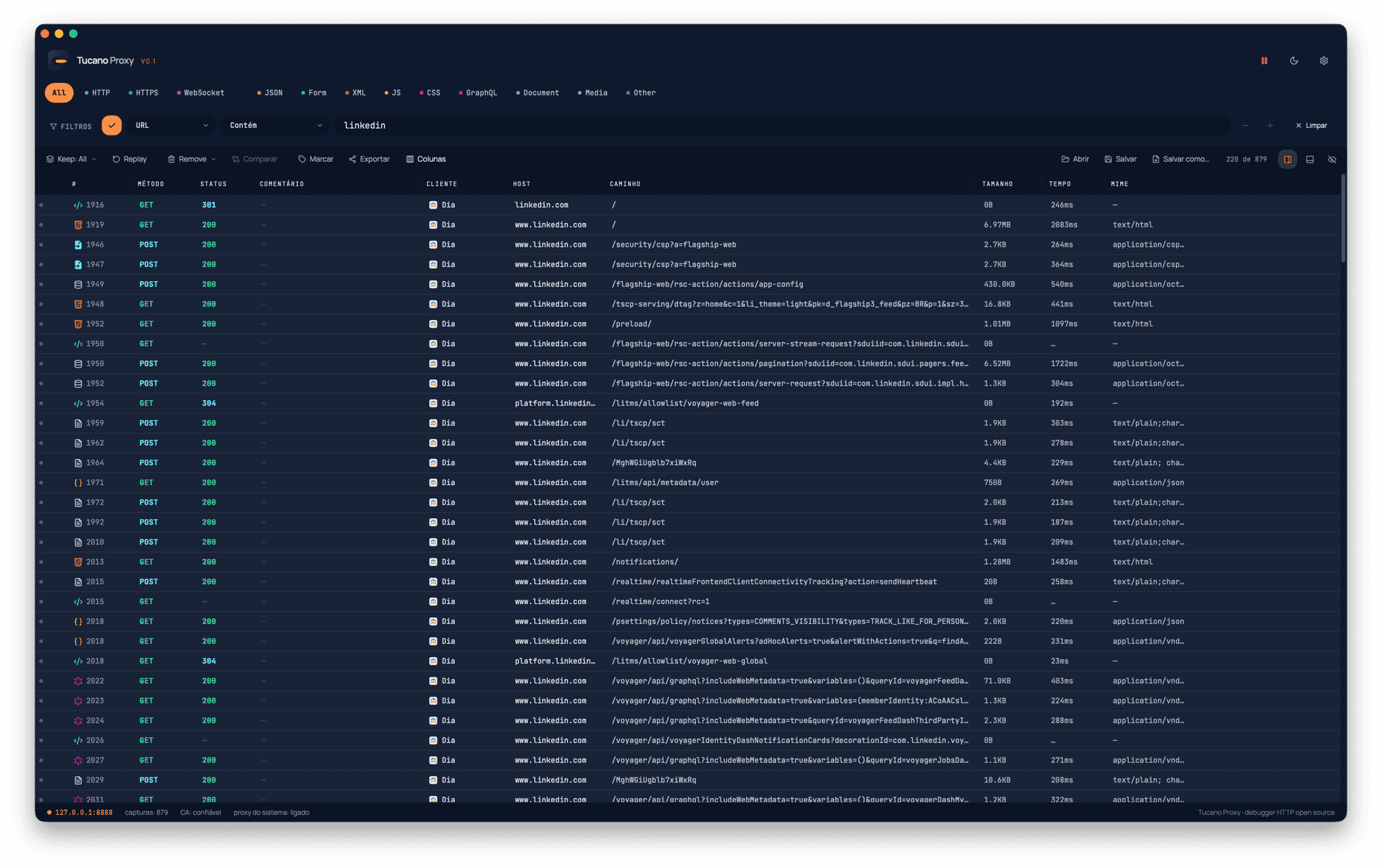
Task: Filter by HTTPS protocol
Action: click(143, 93)
